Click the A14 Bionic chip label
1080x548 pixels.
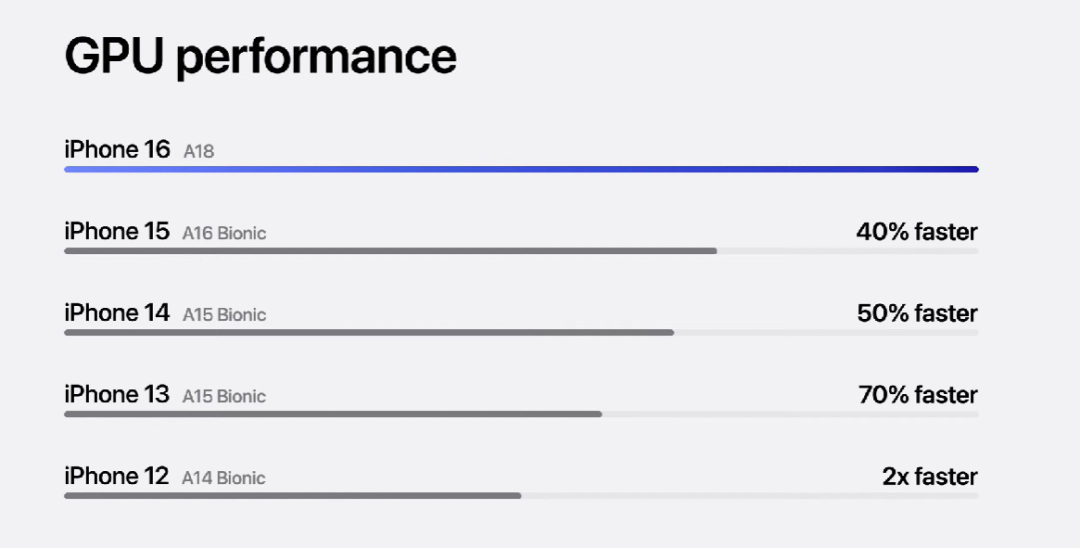[223, 478]
